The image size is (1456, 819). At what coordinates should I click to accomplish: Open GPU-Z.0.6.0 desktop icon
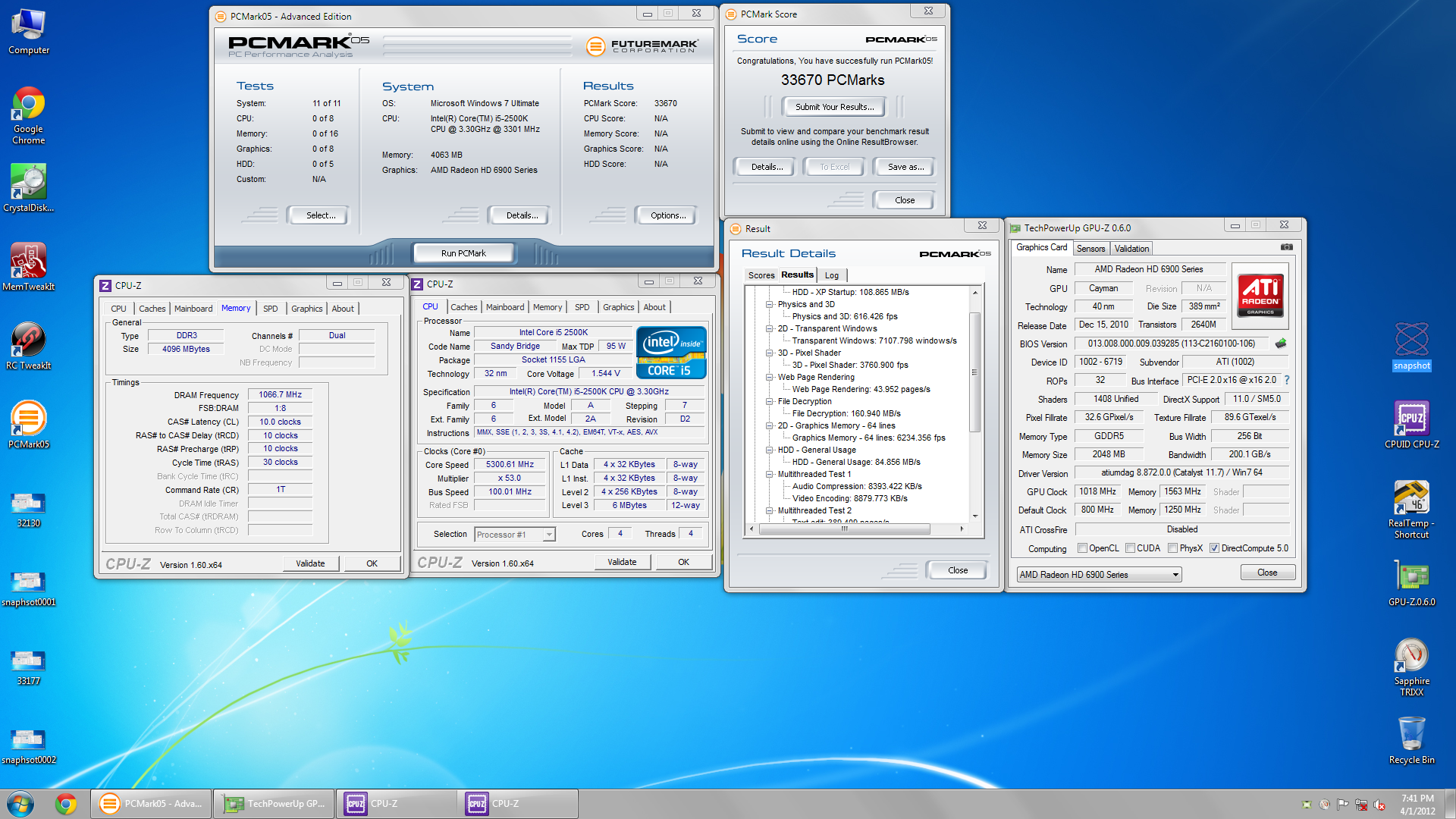[x=1411, y=582]
